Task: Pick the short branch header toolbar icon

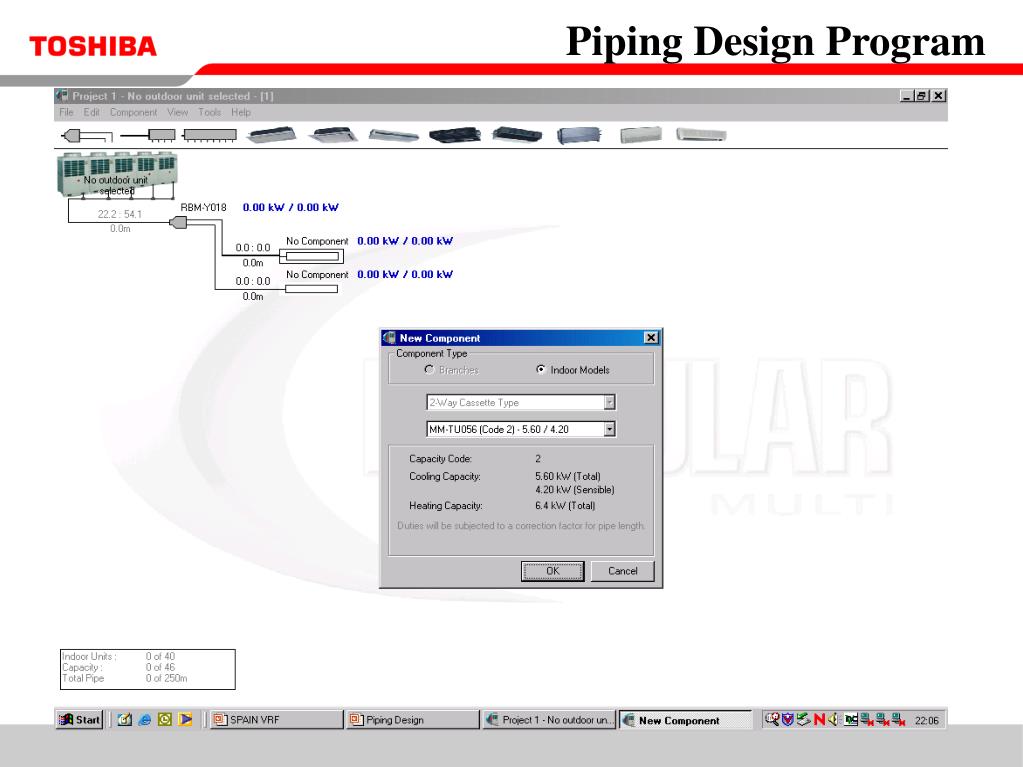Action: (x=148, y=136)
